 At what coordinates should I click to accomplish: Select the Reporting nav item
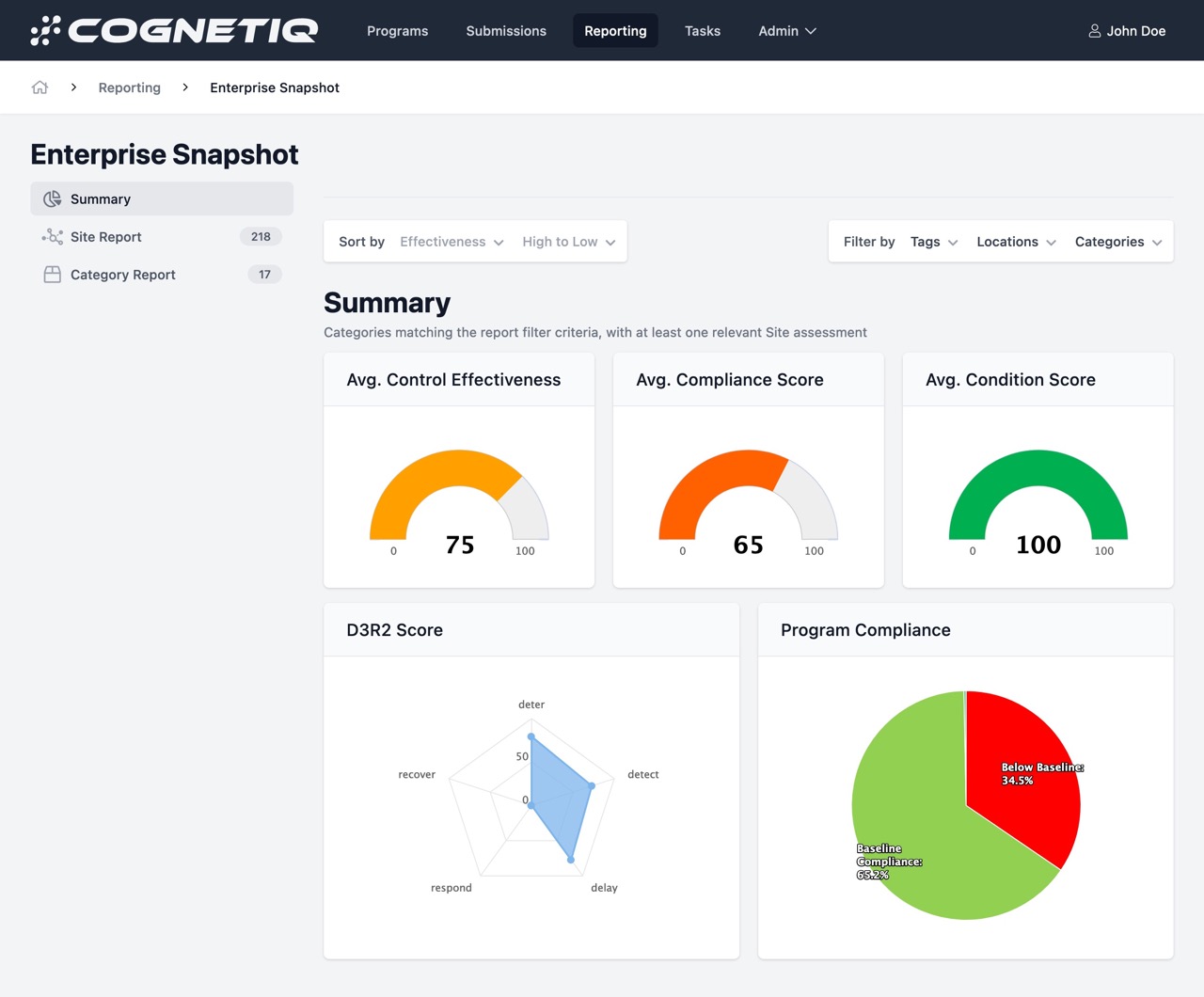615,31
